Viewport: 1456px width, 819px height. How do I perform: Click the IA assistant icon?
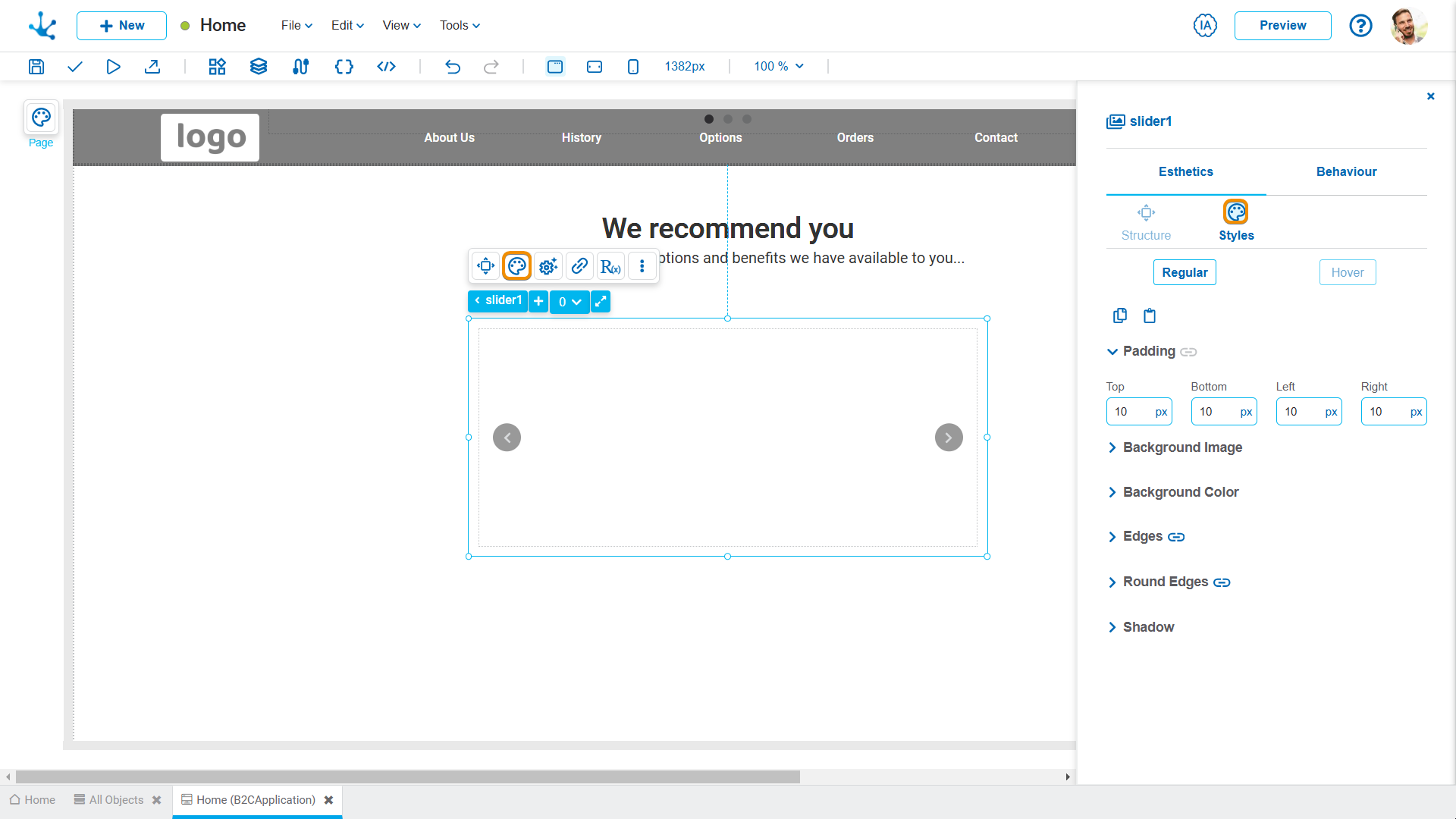(x=1205, y=26)
